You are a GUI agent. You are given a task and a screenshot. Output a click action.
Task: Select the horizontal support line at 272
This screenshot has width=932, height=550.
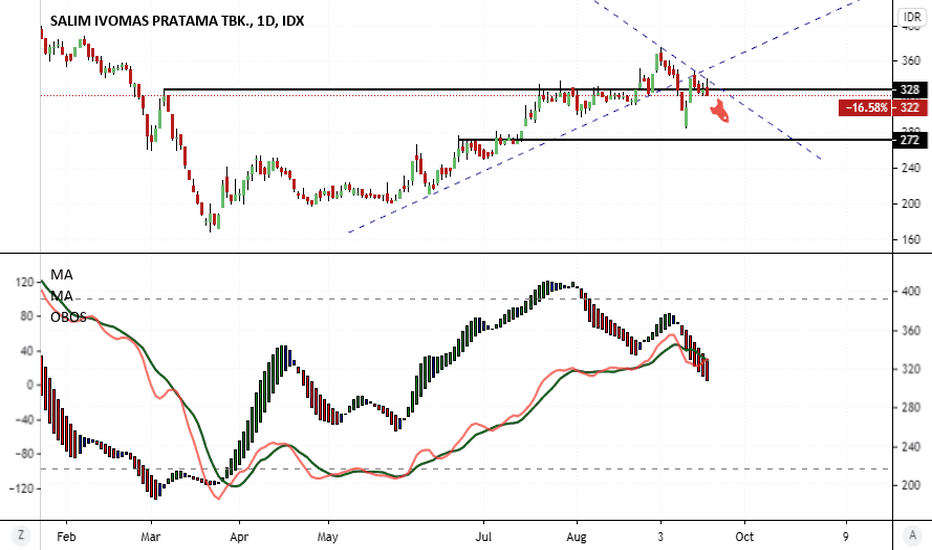point(675,140)
